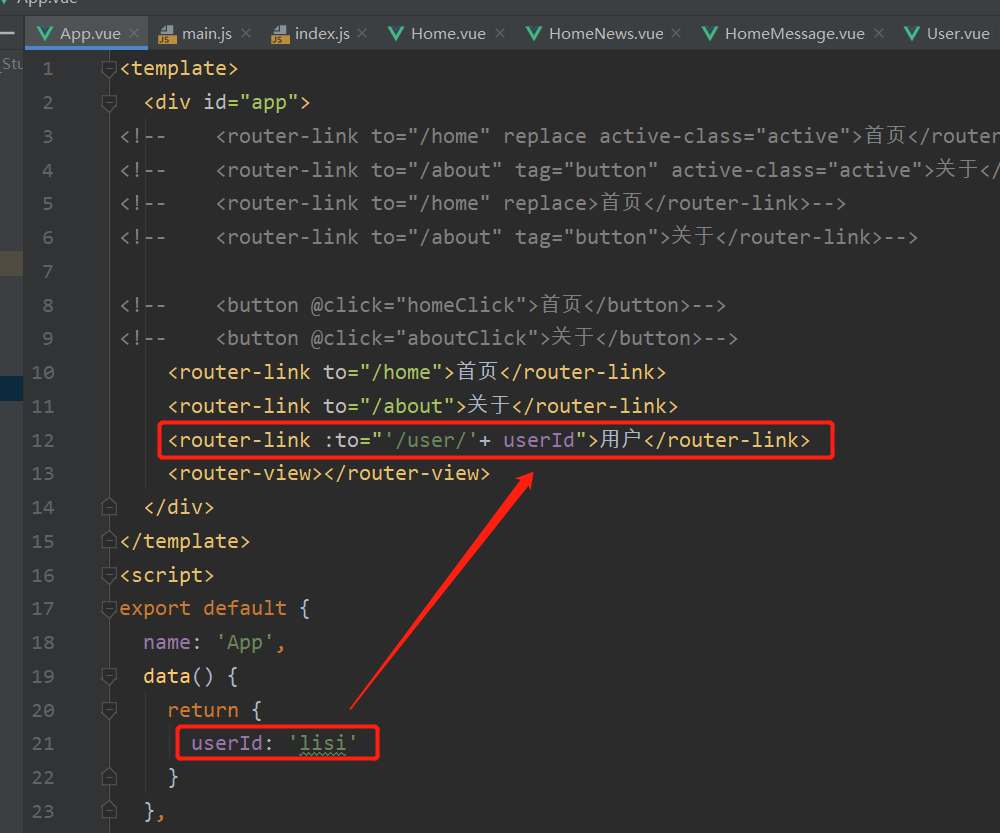Click the data() method declaration

[190, 676]
